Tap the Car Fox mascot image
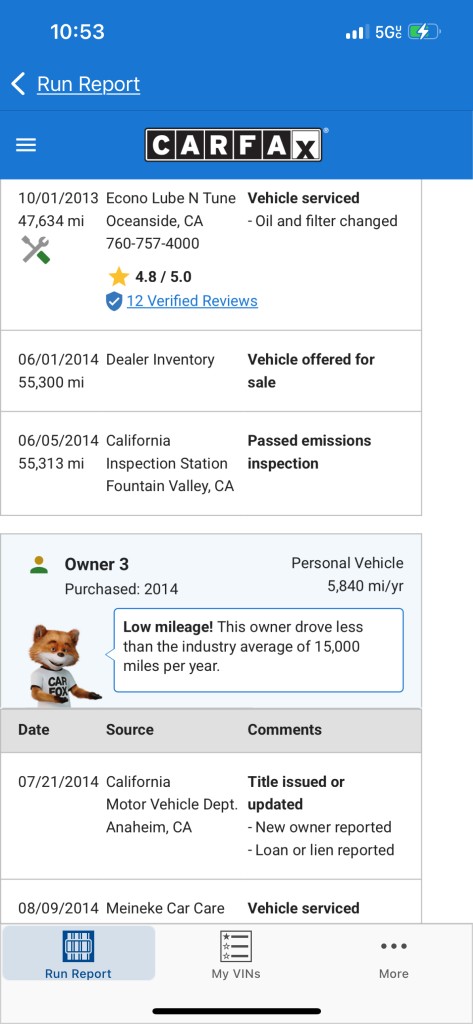473x1024 pixels. point(63,666)
